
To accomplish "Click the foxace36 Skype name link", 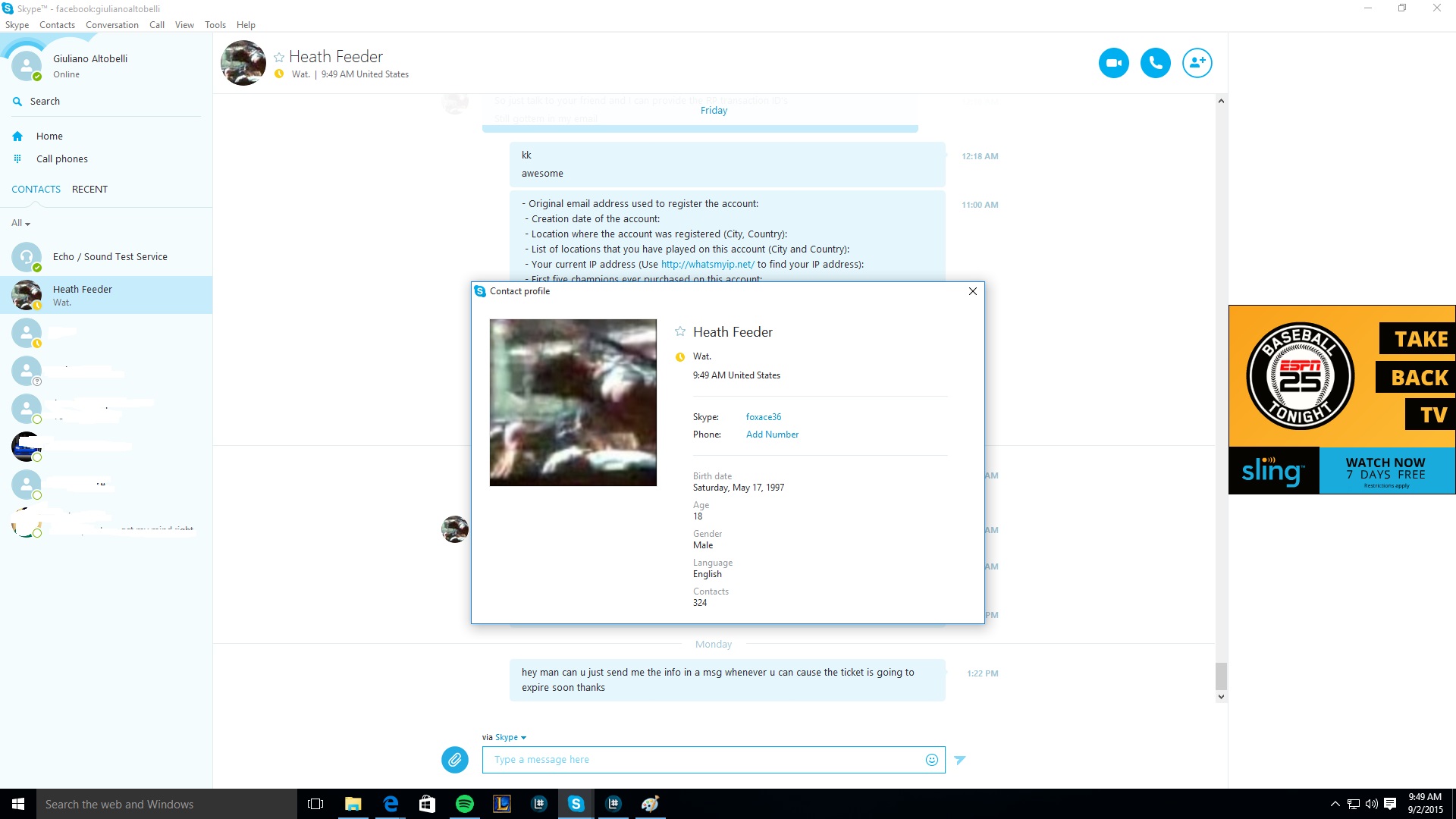I will [x=763, y=417].
